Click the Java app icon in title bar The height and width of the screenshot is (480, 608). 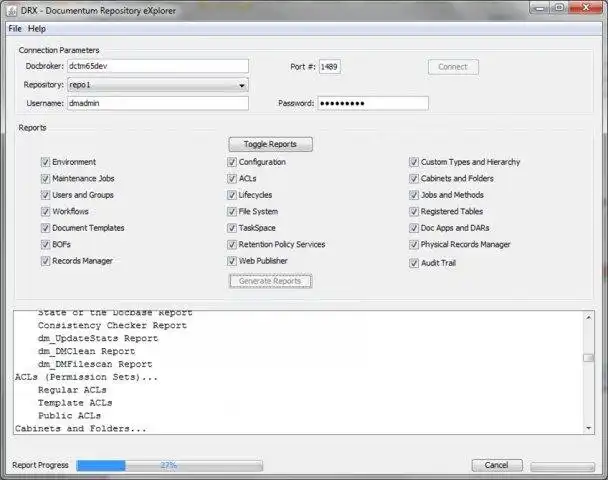click(12, 10)
